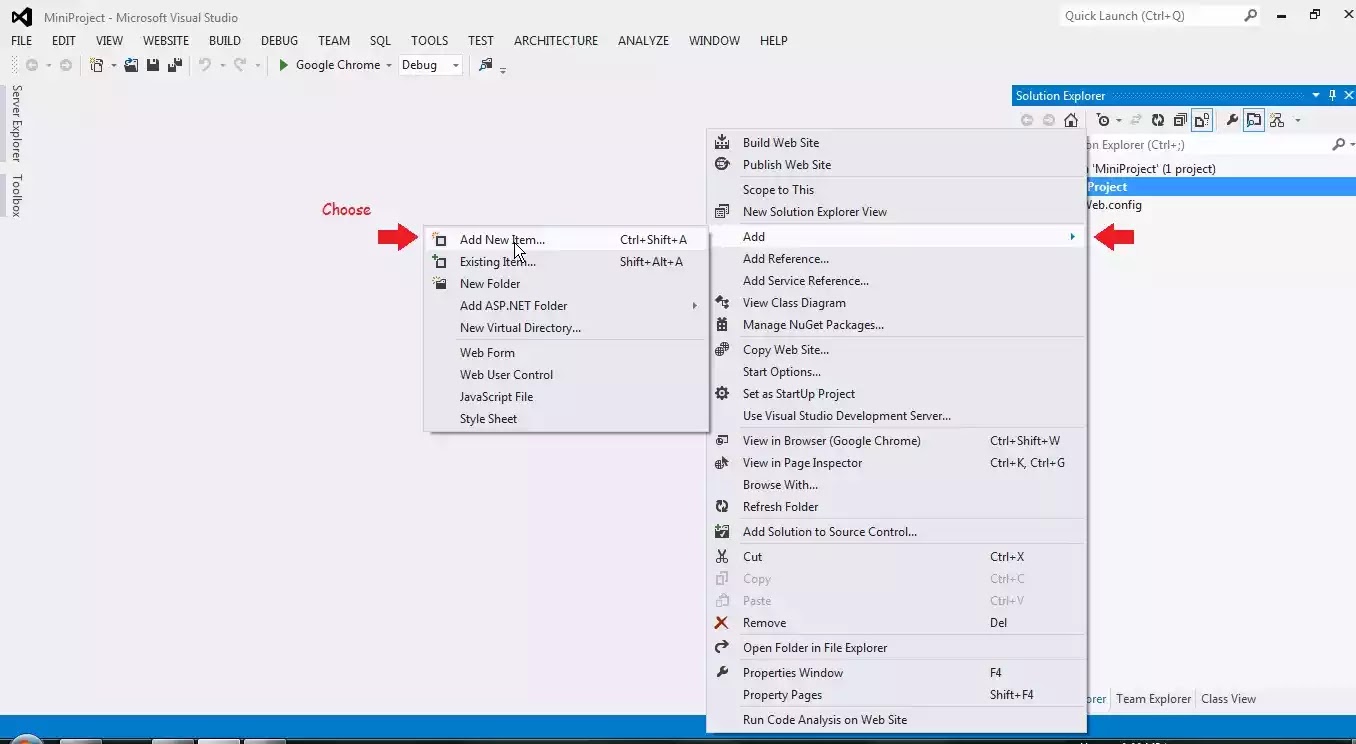Open Solution Explorer toolbar options arrow
The width and height of the screenshot is (1356, 744).
click(x=1298, y=120)
